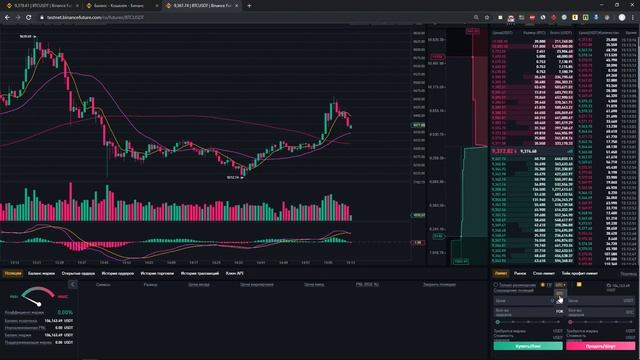This screenshot has height=360, width=640.
Task: Click the Закрыть позицию column header
Action: point(439,284)
